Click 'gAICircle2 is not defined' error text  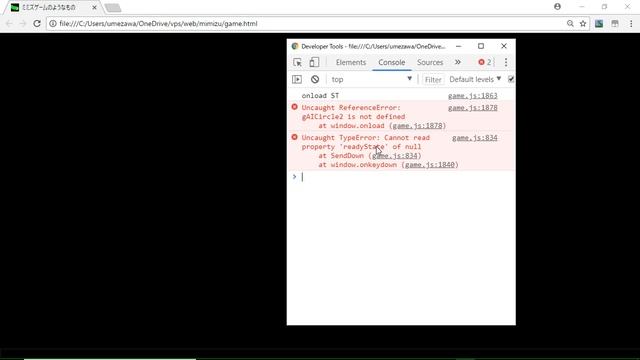[x=353, y=117]
